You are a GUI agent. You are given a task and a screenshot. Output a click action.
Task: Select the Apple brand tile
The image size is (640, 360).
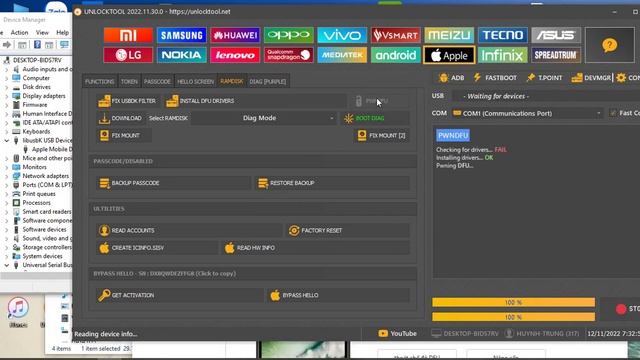click(x=449, y=55)
